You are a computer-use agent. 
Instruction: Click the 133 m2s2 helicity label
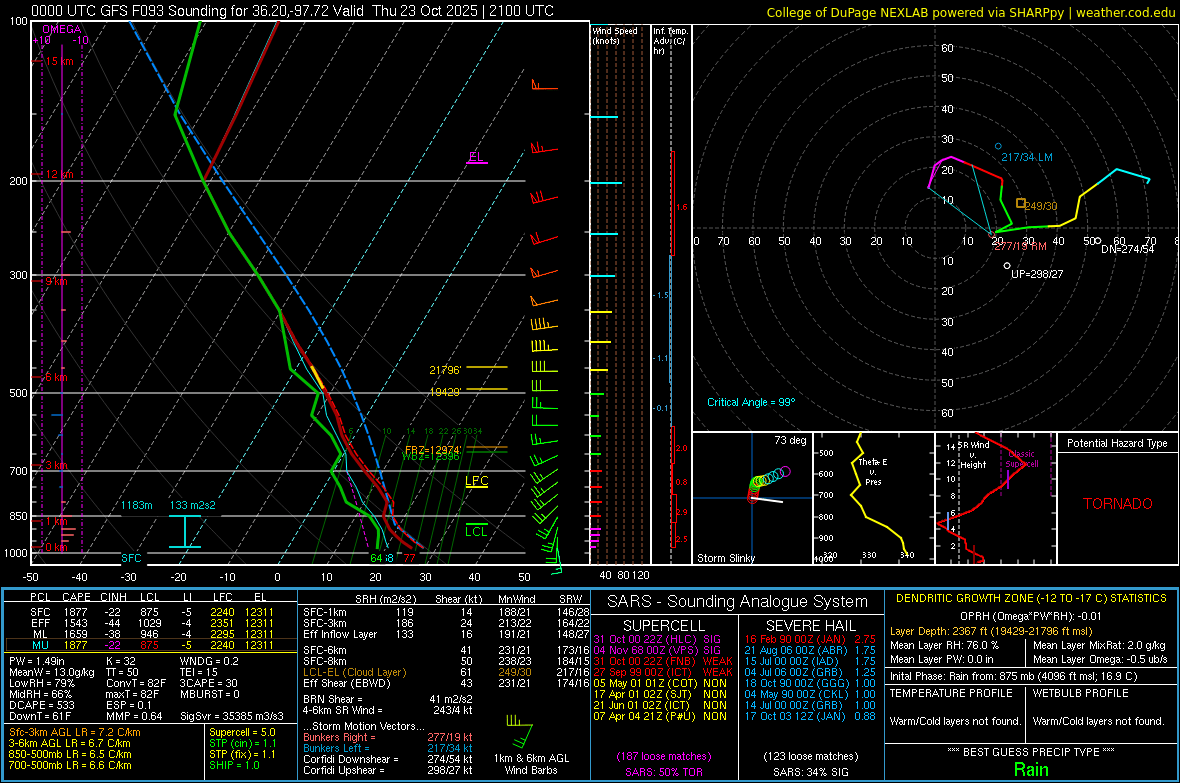click(193, 505)
